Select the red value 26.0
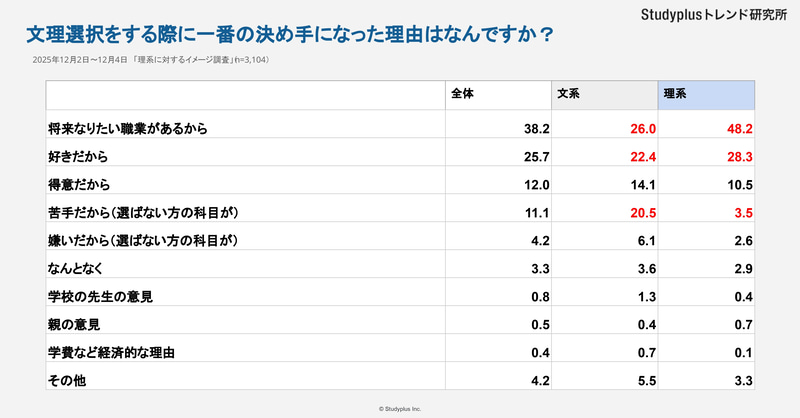The width and height of the screenshot is (800, 418). point(643,129)
